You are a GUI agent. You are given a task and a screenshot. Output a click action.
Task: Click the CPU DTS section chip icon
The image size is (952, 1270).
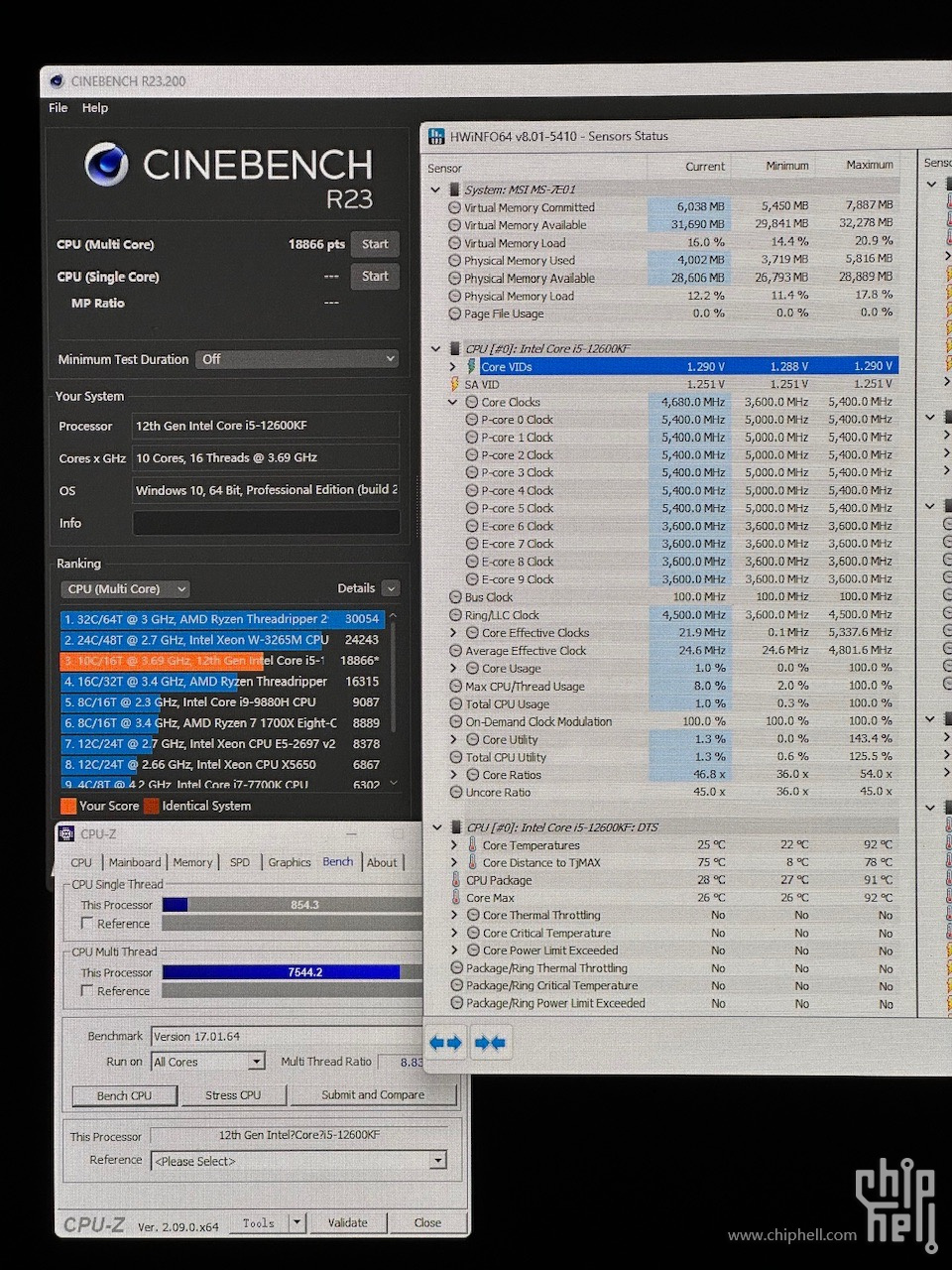(456, 826)
